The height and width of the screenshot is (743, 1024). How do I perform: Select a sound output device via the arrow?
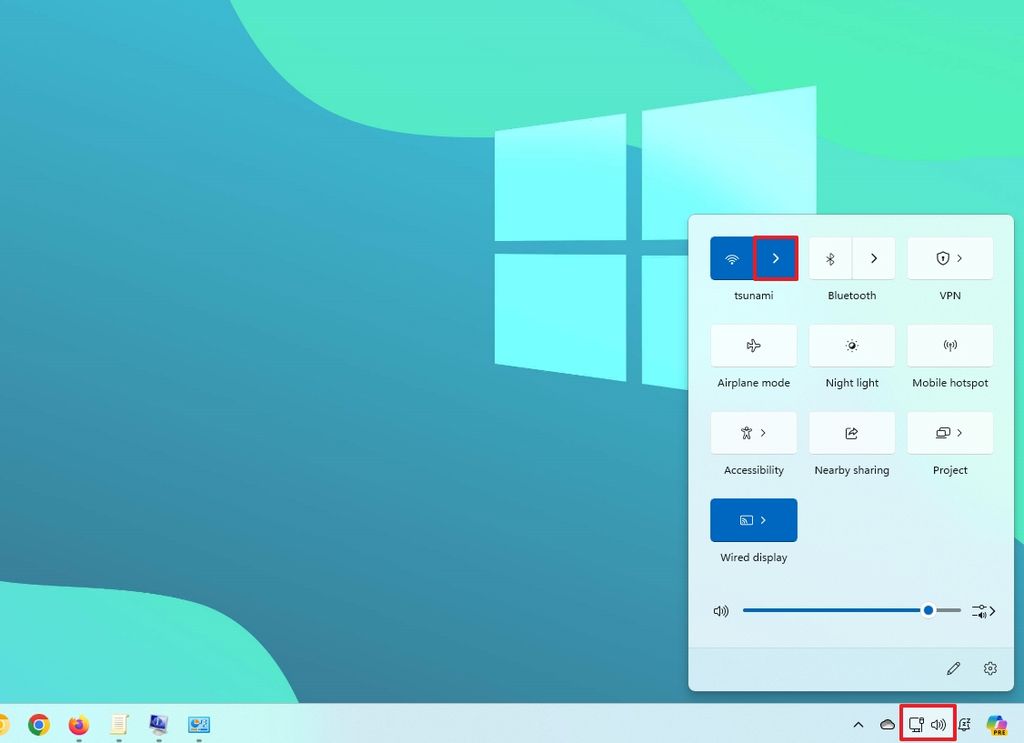coord(982,610)
